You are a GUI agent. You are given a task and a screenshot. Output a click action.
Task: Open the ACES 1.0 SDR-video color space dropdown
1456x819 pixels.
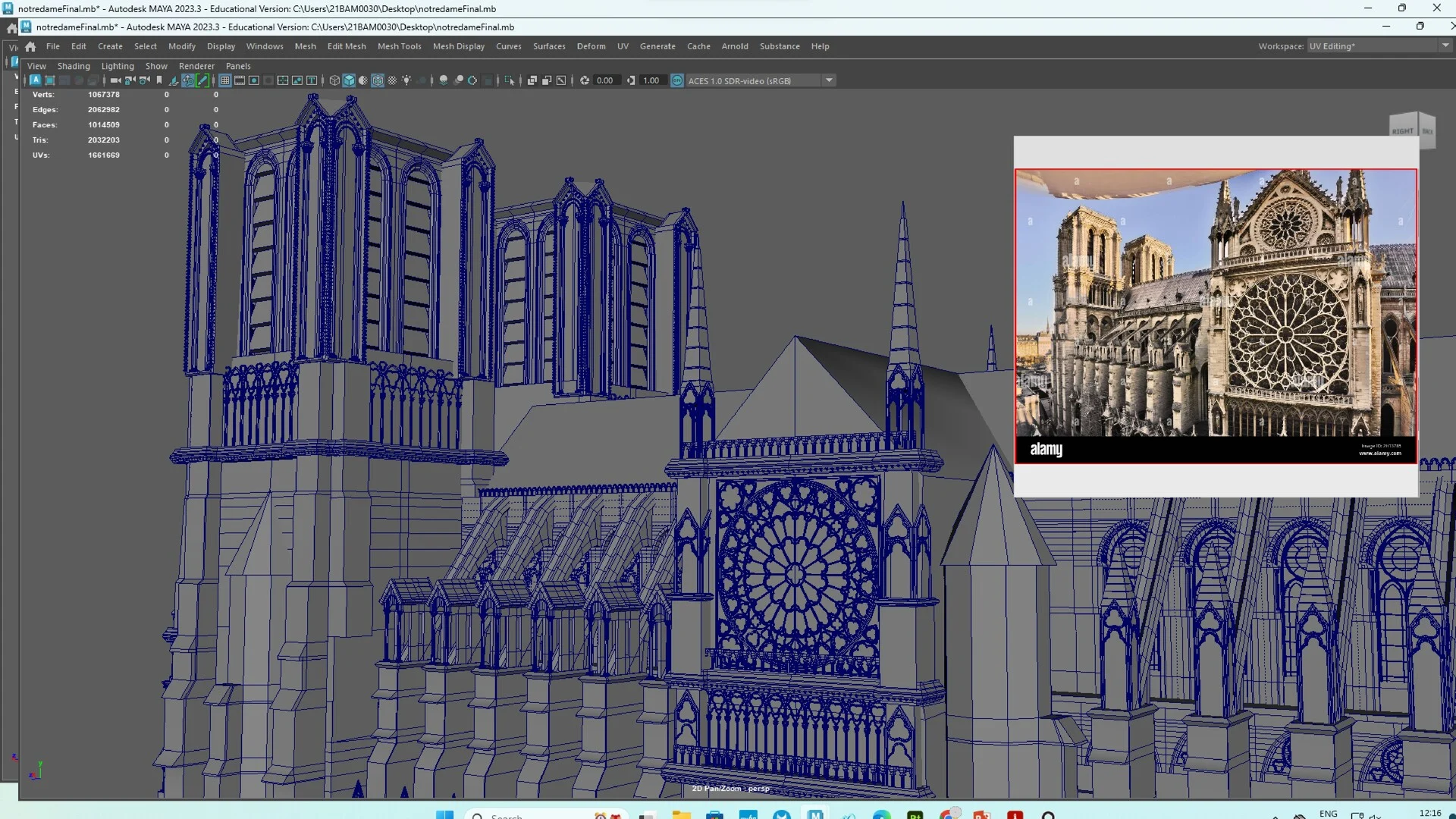point(829,80)
